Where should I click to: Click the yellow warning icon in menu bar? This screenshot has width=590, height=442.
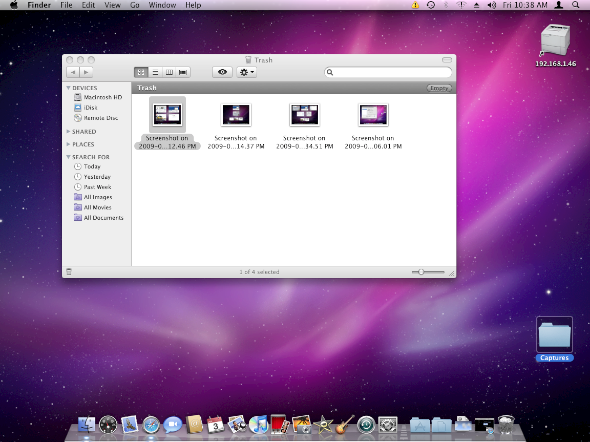pos(415,5)
